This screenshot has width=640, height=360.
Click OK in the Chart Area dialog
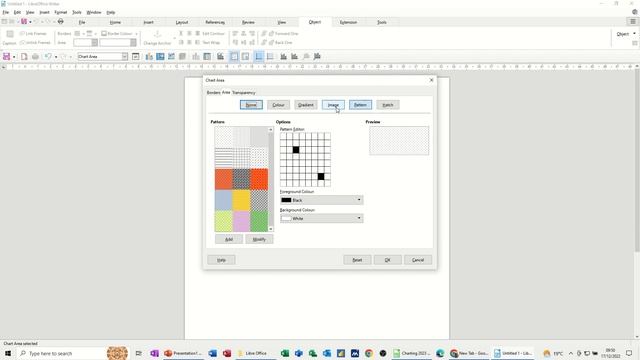(387, 260)
